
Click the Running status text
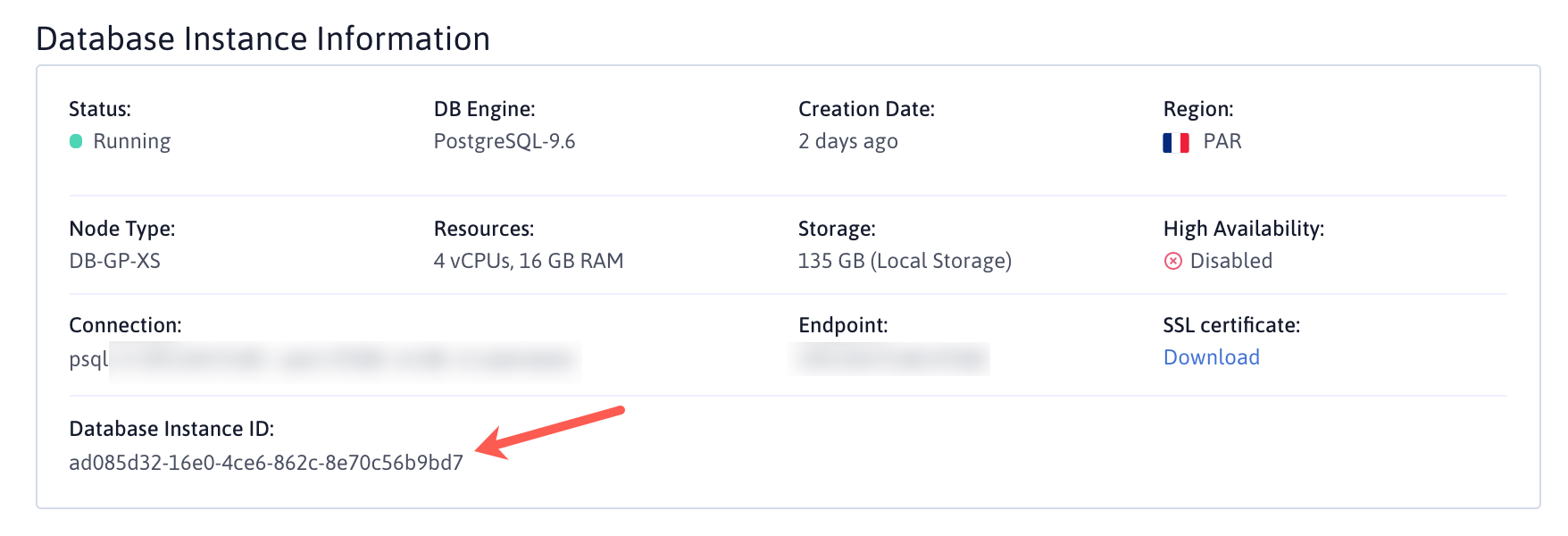click(131, 141)
